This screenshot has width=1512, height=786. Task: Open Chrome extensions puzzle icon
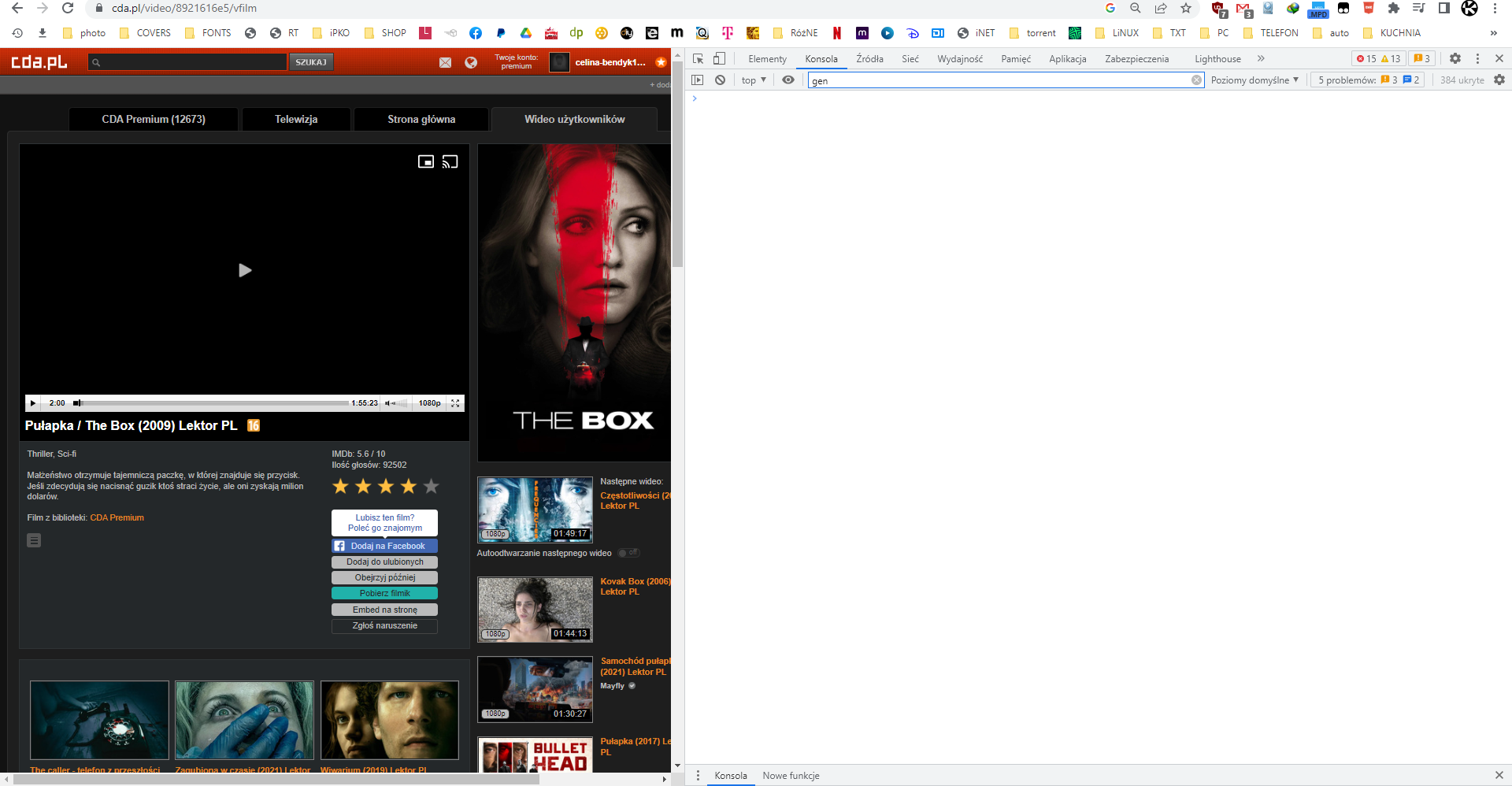(x=1394, y=8)
